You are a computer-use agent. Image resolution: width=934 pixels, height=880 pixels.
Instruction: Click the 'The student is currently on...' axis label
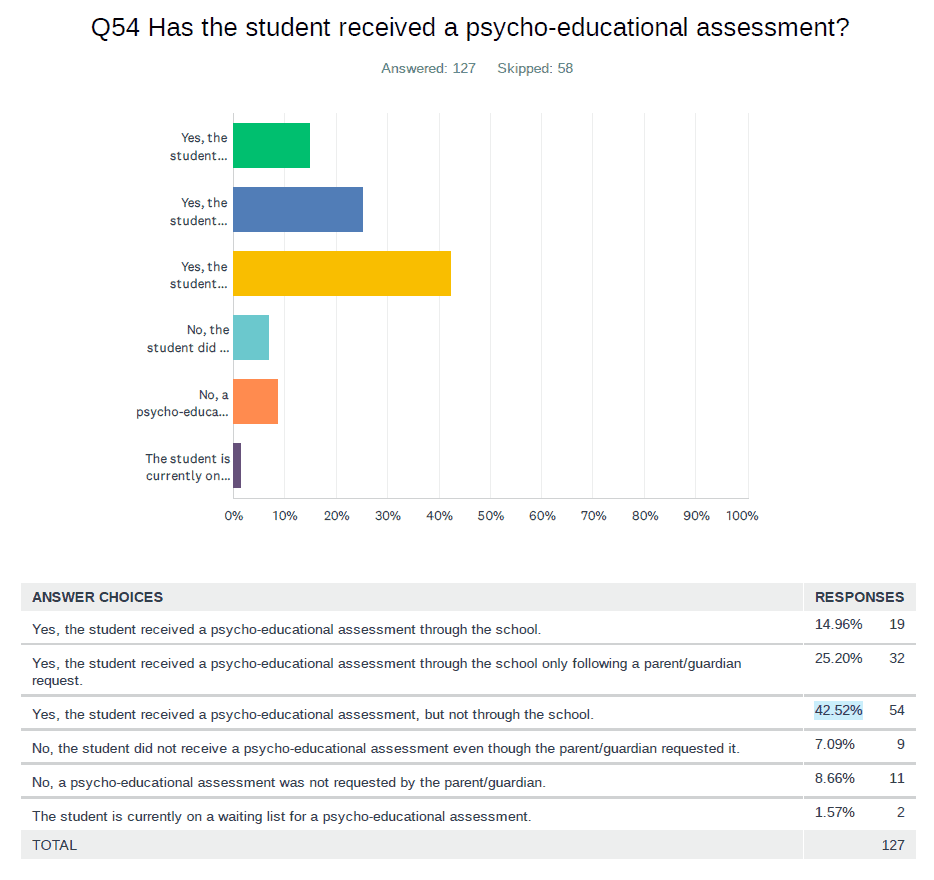click(187, 467)
